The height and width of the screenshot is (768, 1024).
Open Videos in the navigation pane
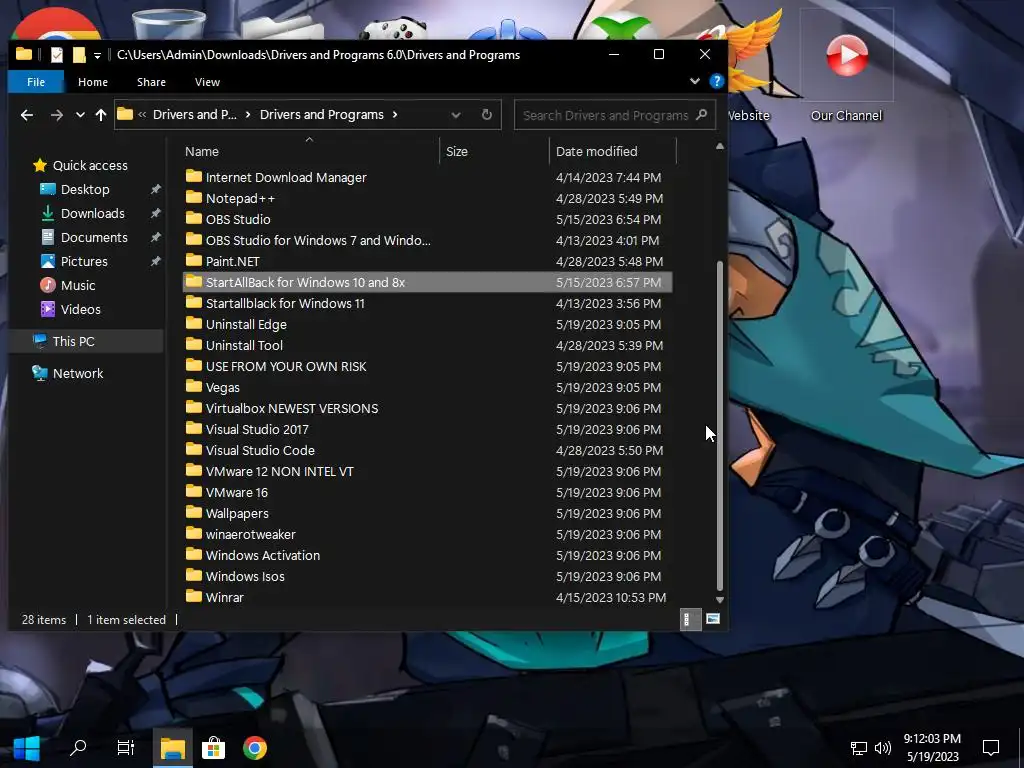coord(80,310)
